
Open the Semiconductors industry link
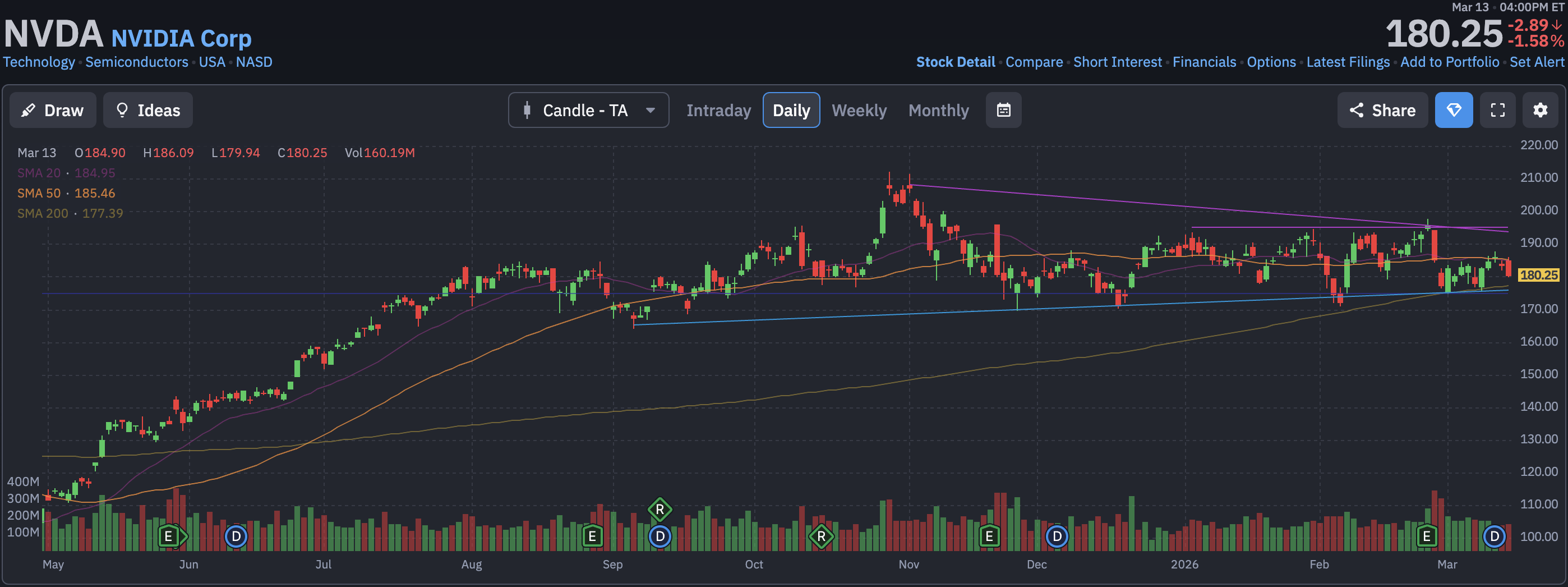pos(136,62)
